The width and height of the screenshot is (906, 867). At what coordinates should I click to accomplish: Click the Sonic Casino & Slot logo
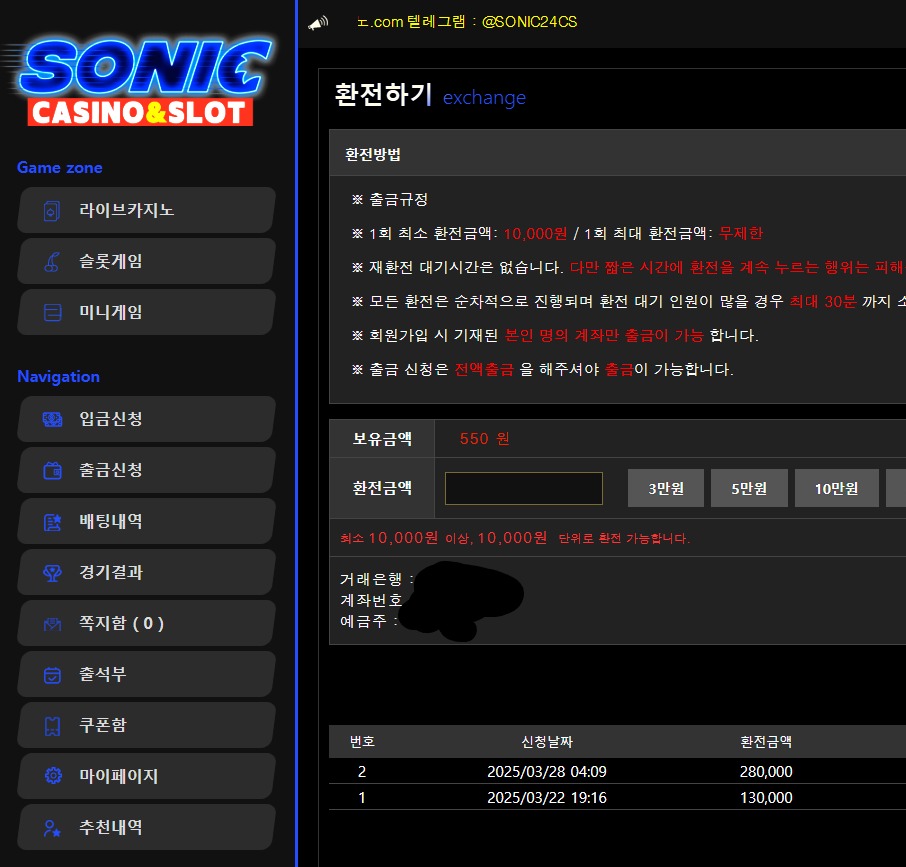[x=140, y=82]
